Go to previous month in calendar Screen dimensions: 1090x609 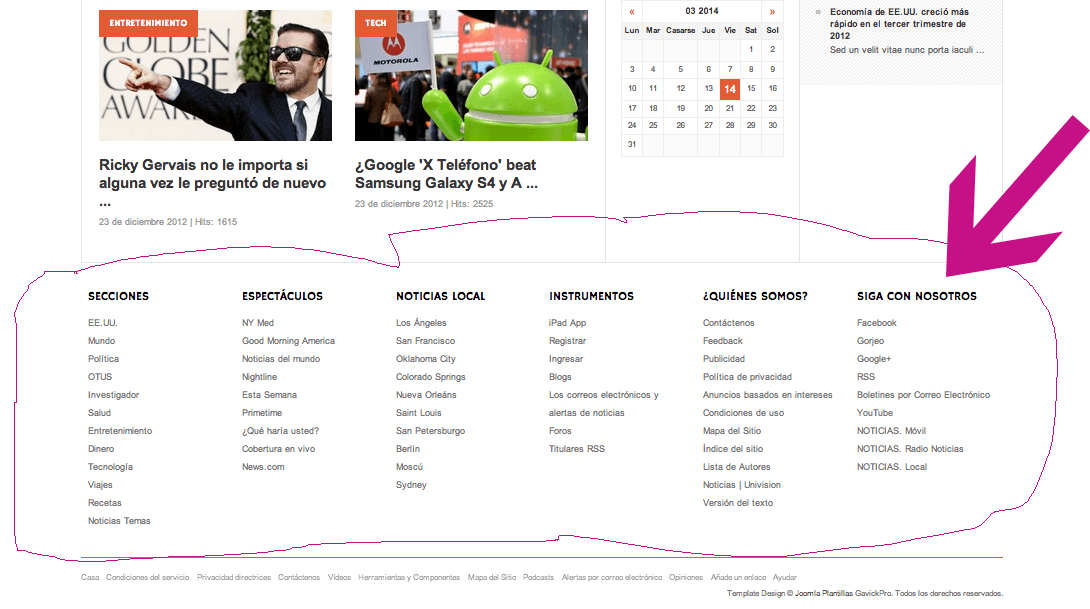tap(632, 11)
